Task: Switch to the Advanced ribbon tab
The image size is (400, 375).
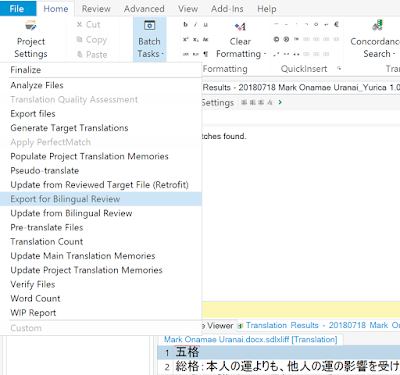Action: (144, 9)
